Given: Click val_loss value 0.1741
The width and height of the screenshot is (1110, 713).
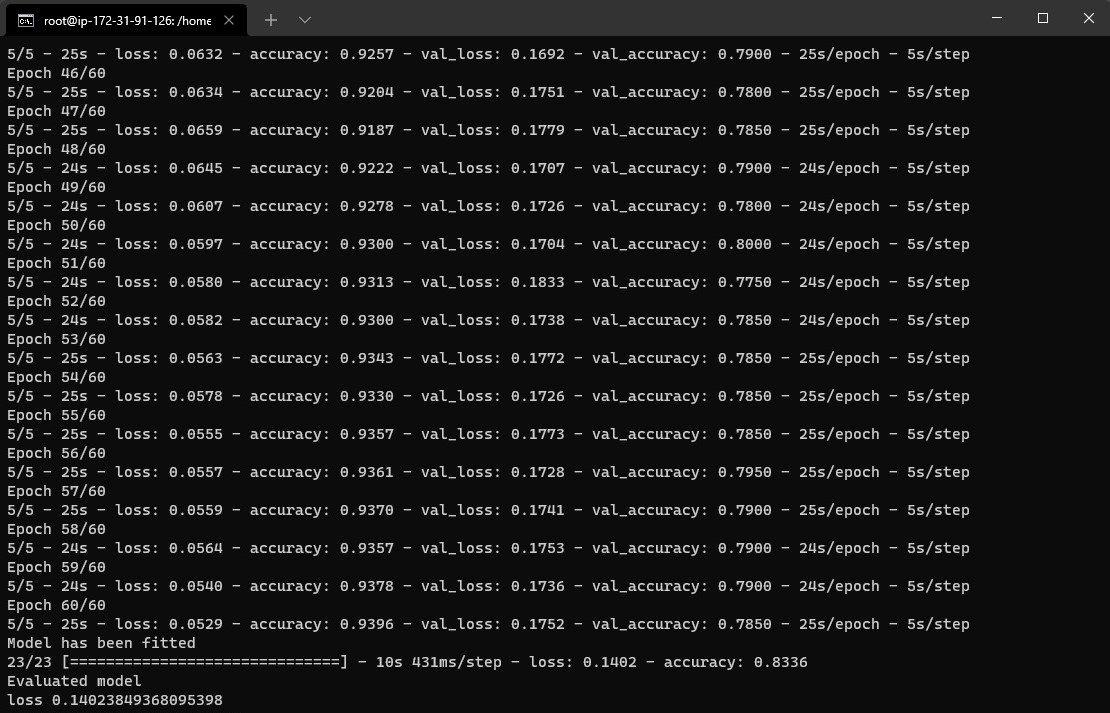Looking at the screenshot, I should pyautogui.click(x=538, y=510).
